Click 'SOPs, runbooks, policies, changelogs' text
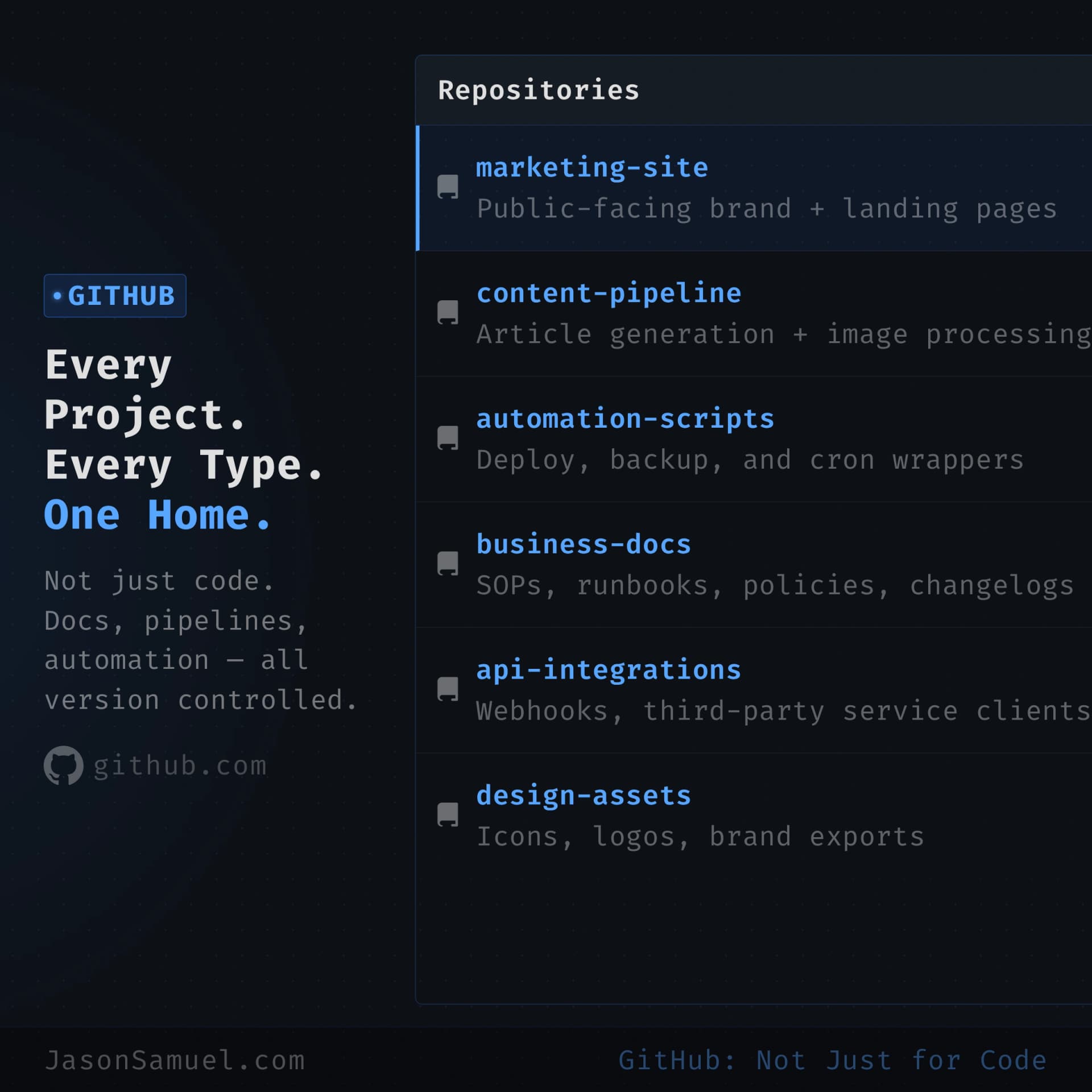 click(x=775, y=586)
